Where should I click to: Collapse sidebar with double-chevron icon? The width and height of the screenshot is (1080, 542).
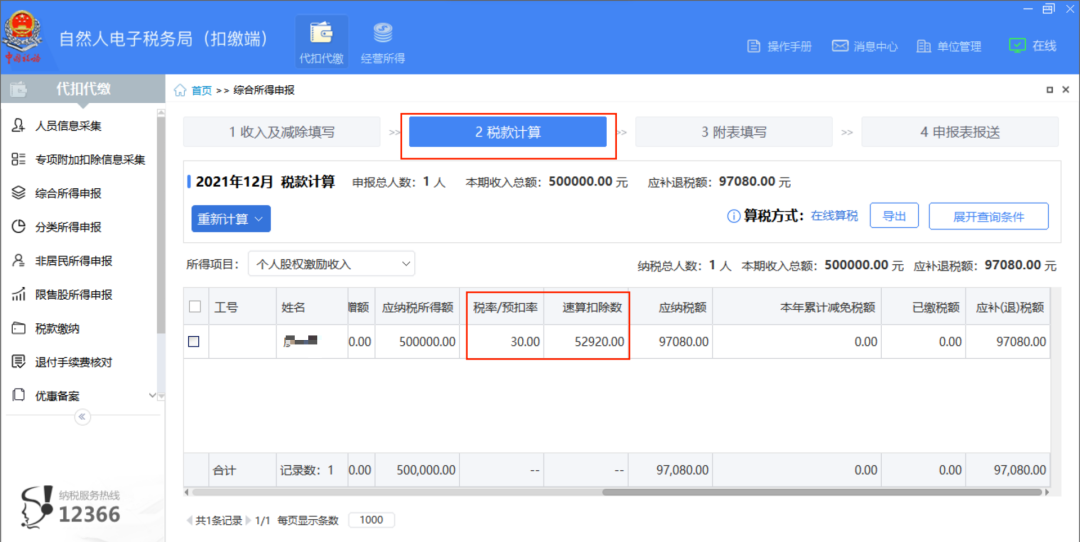(x=82, y=417)
